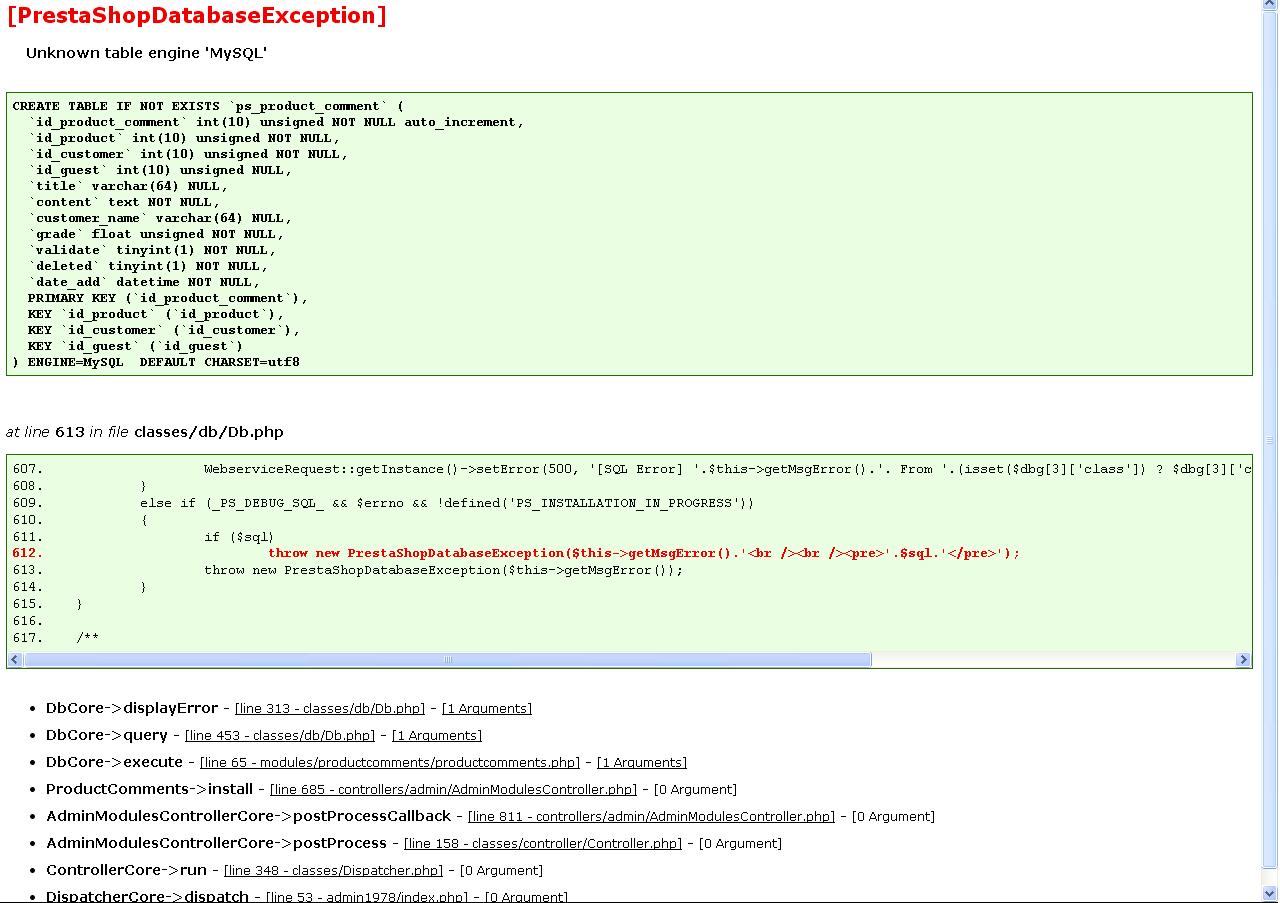
Task: Click the KEY `id_guest` line
Action: [x=136, y=346]
